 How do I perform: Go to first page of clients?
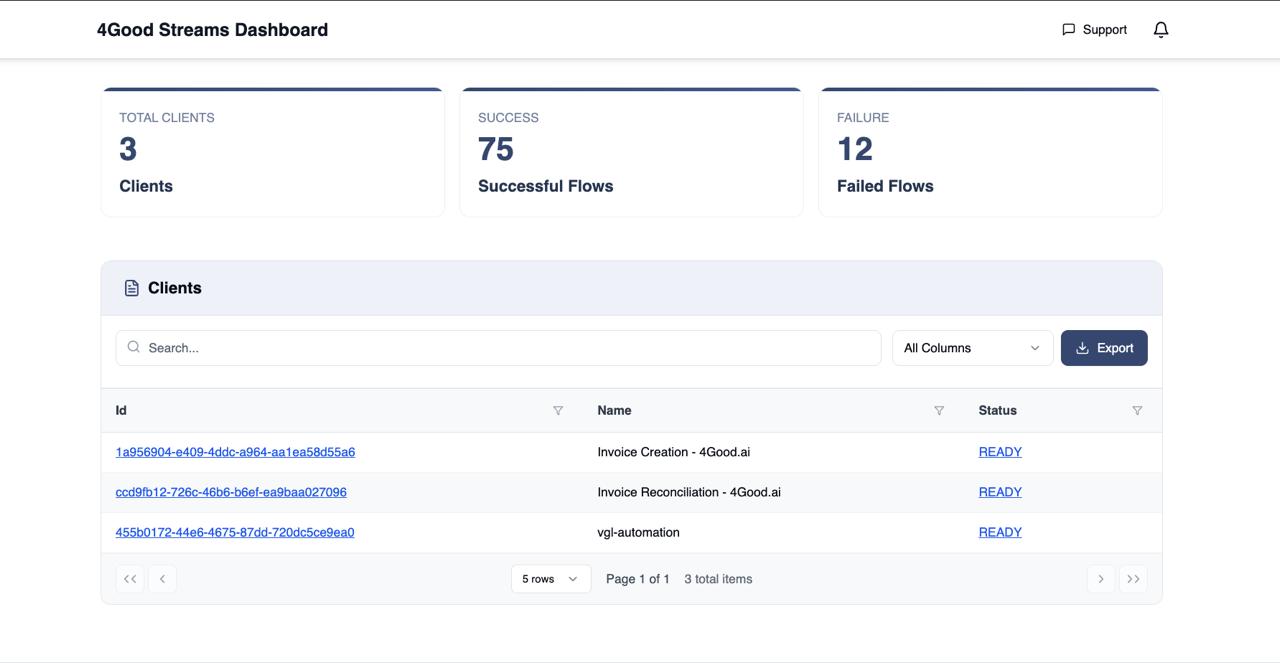[x=130, y=579]
